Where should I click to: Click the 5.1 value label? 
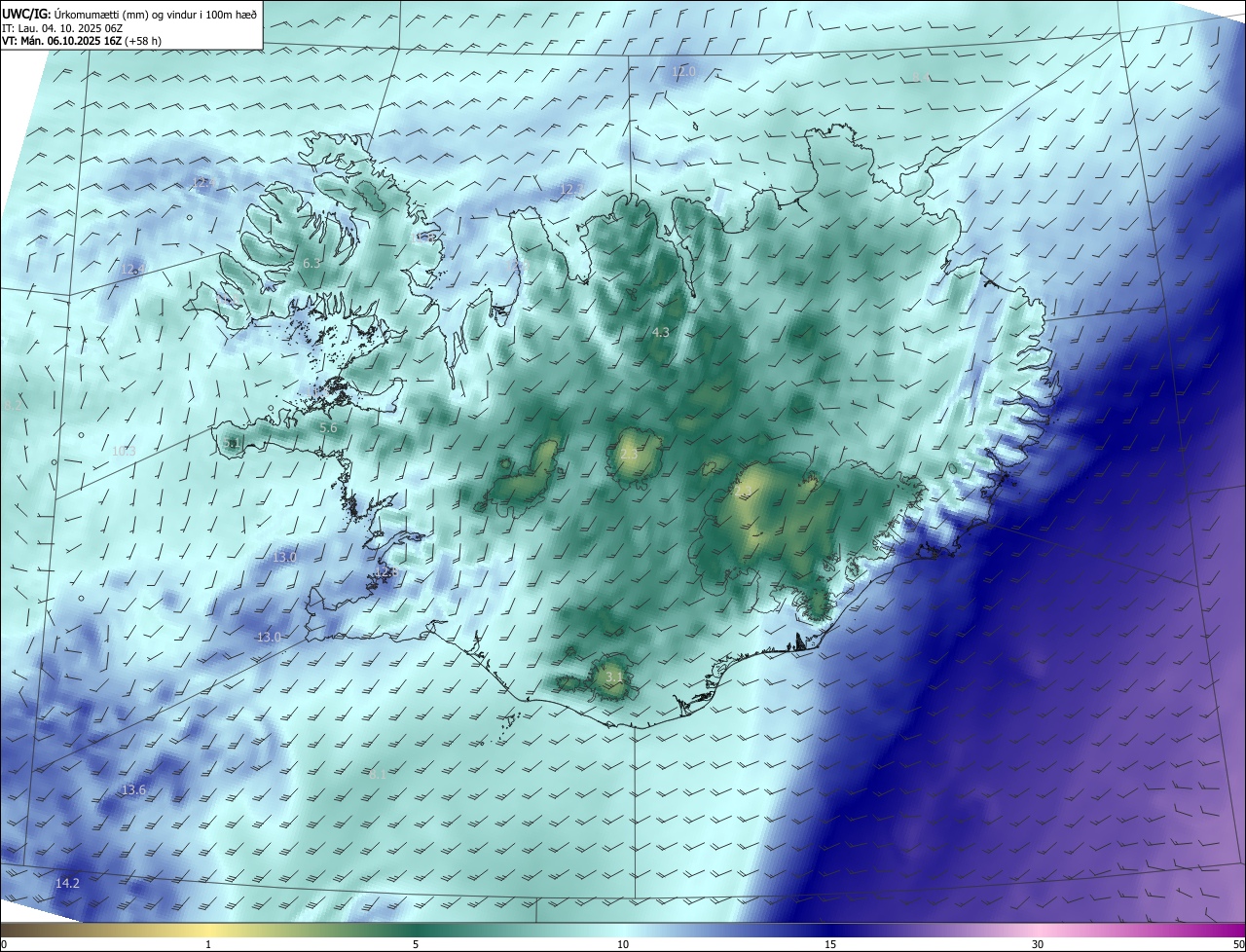pos(231,443)
